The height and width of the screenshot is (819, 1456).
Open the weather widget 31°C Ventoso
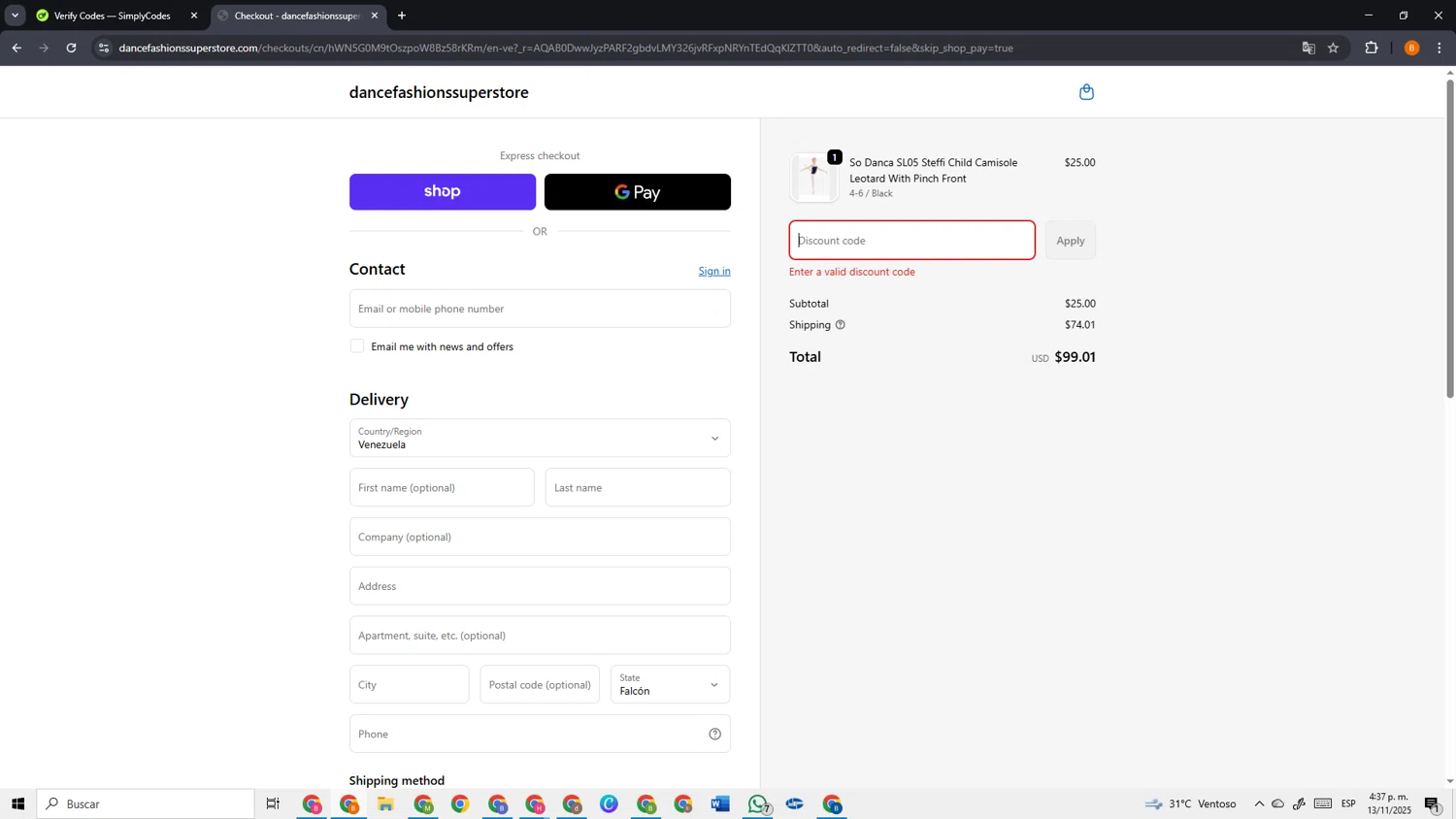1190,803
